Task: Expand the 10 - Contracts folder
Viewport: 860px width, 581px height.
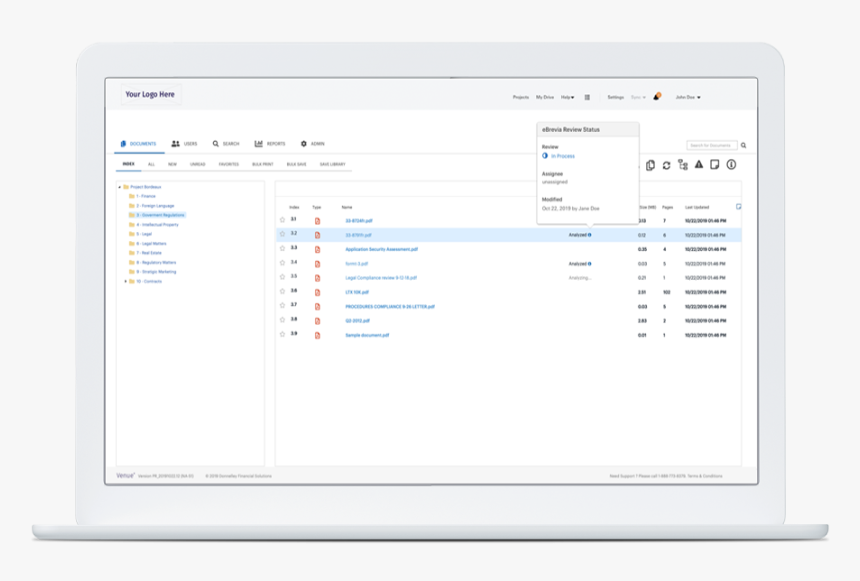Action: (x=126, y=281)
